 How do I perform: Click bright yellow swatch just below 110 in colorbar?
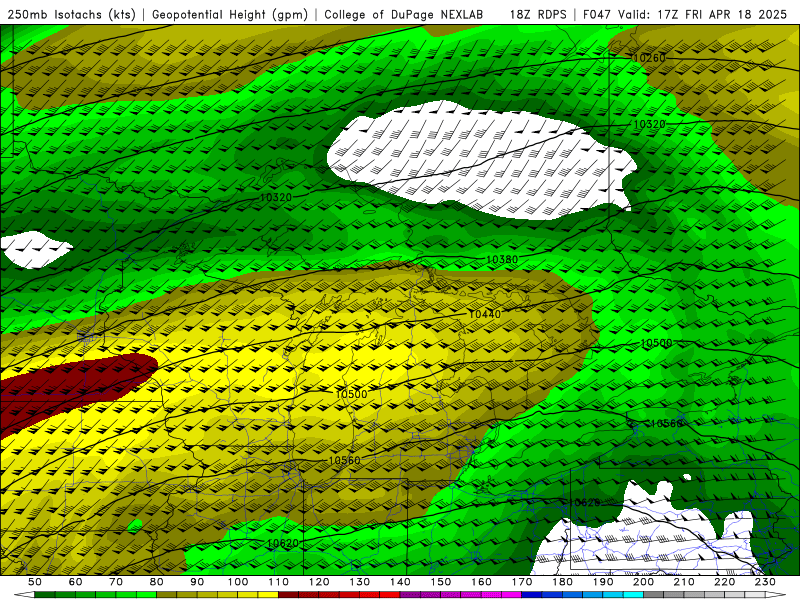click(268, 595)
